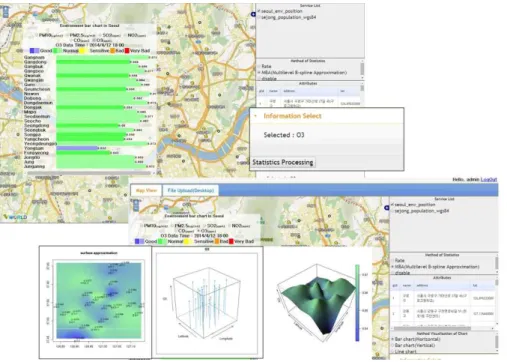Select SO2 radio in upper bar chart

click(100, 35)
